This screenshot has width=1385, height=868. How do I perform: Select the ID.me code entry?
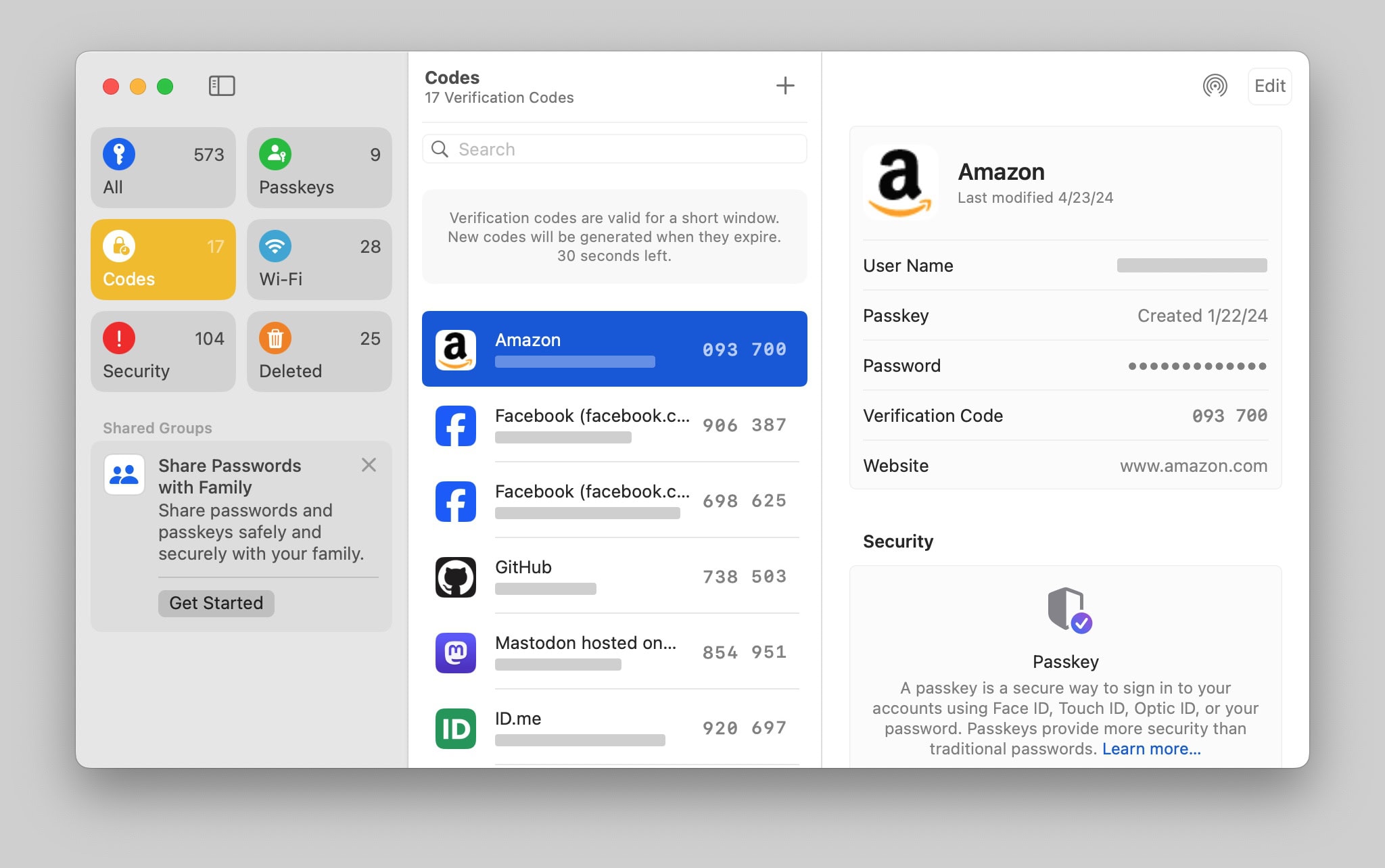coord(614,728)
